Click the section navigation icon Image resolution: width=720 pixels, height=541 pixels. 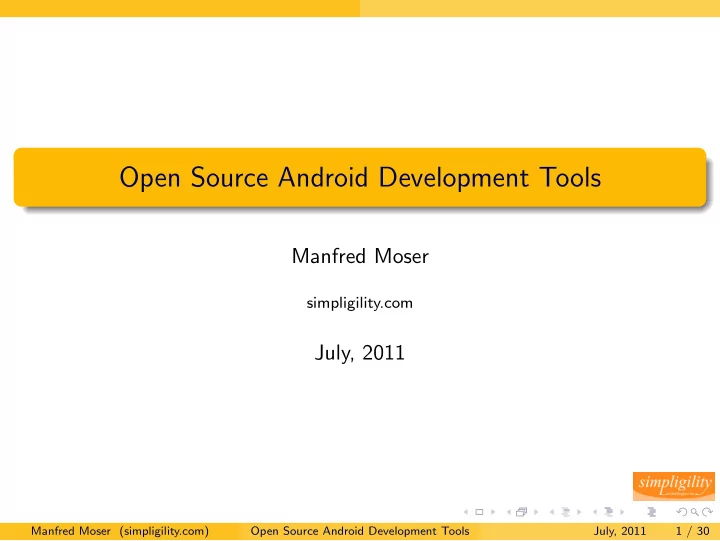609,512
